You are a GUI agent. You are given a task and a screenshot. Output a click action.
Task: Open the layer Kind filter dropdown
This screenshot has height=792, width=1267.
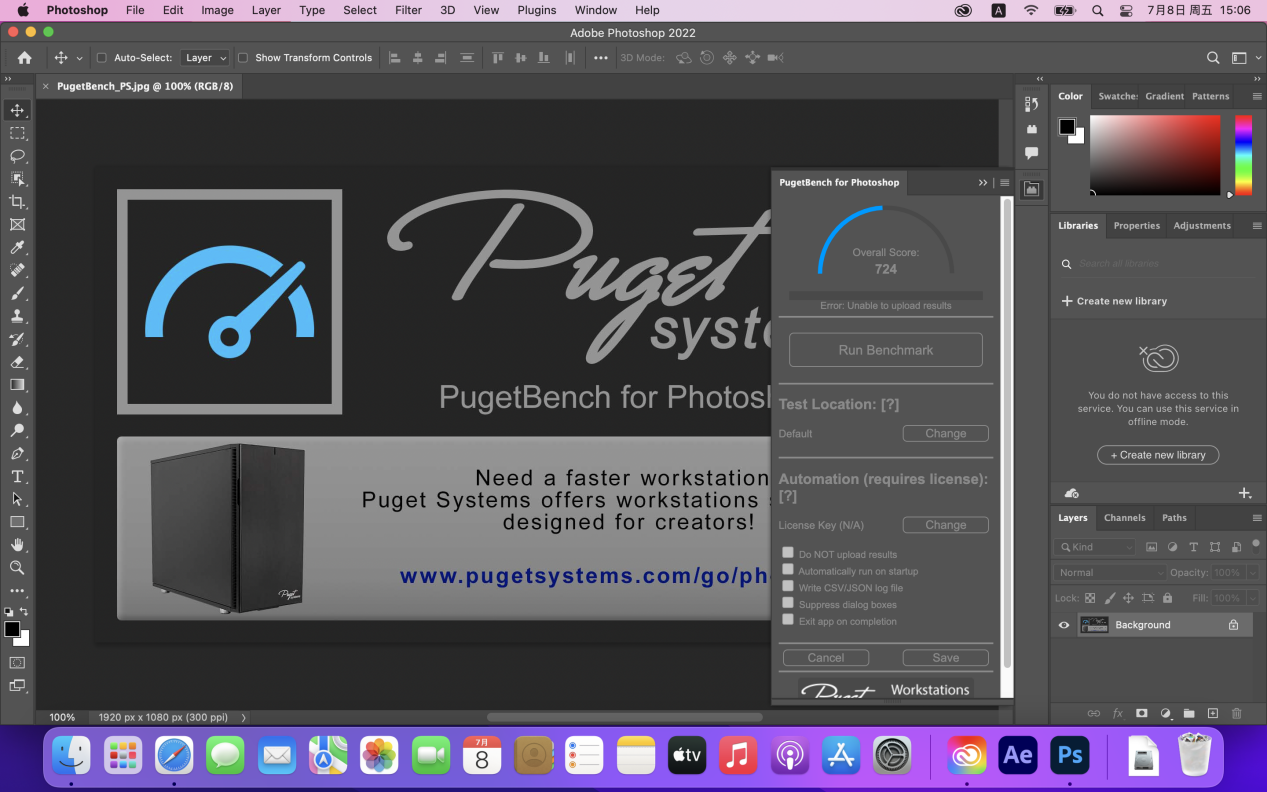pos(1095,547)
